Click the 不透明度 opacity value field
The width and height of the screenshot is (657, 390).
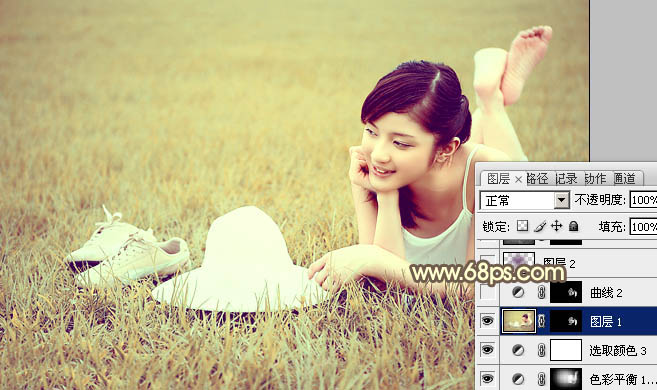click(x=643, y=200)
